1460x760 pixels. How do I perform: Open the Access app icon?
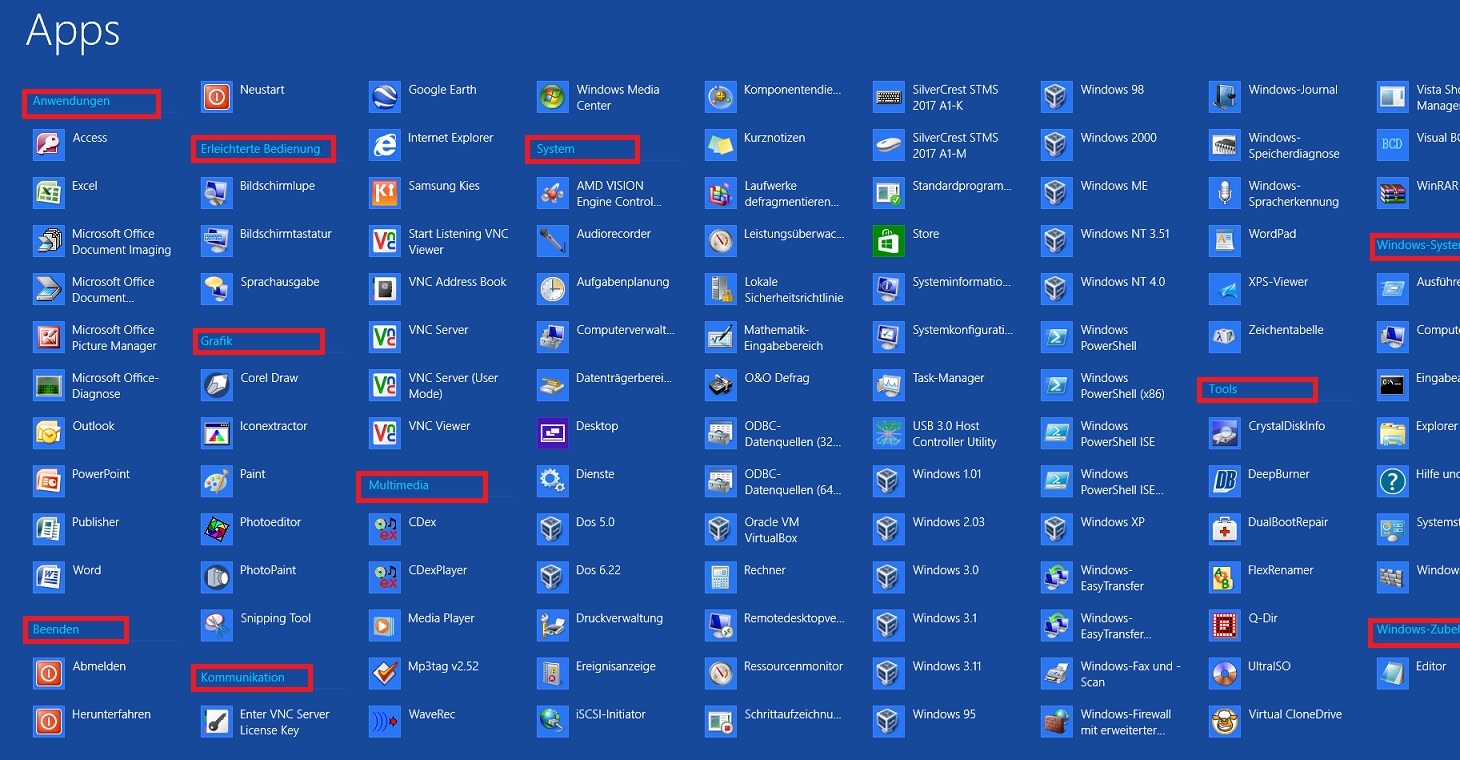(x=48, y=145)
